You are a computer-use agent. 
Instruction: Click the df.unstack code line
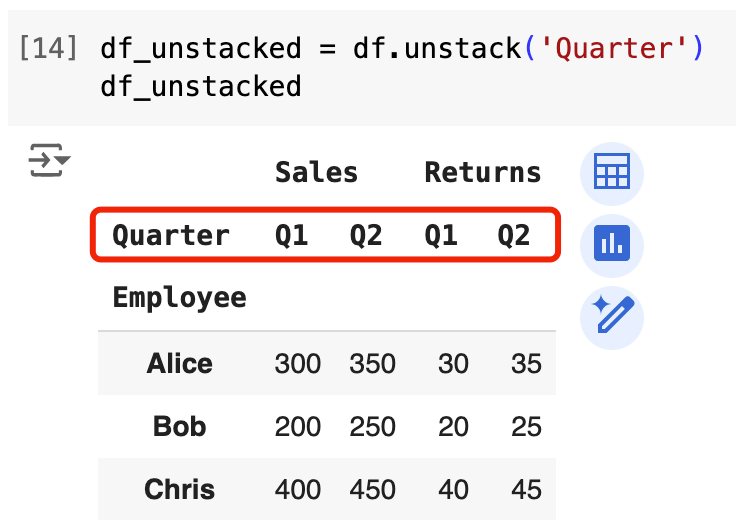[x=401, y=48]
